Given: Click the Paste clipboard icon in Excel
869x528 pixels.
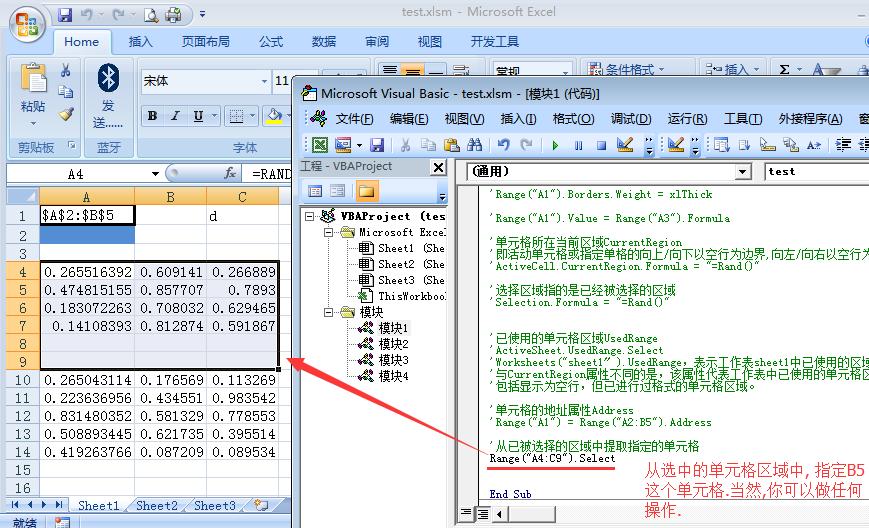Looking at the screenshot, I should (x=33, y=78).
